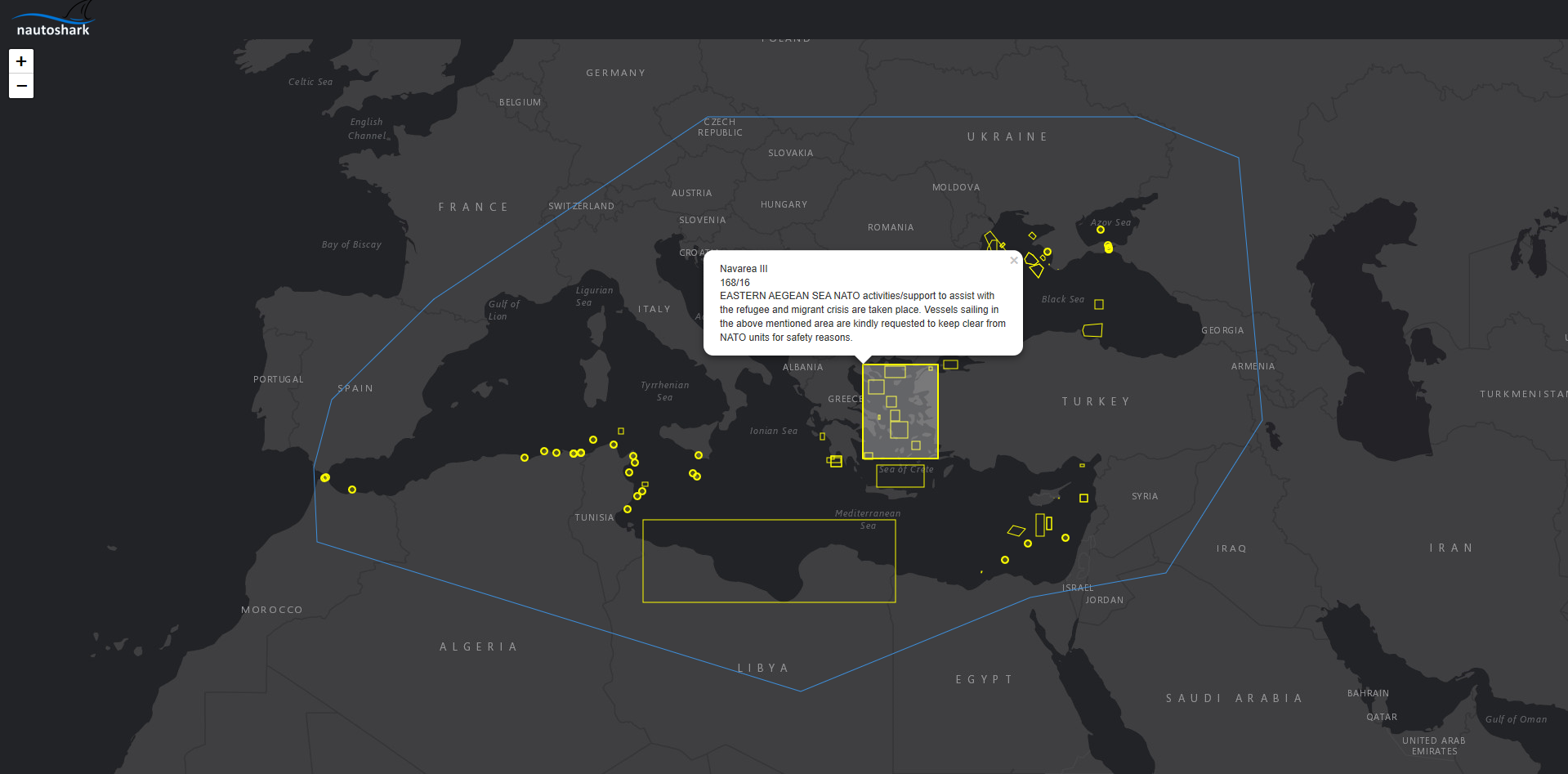This screenshot has width=1568, height=774.
Task: Open the small square marker south of Sardinia
Action: click(x=621, y=431)
